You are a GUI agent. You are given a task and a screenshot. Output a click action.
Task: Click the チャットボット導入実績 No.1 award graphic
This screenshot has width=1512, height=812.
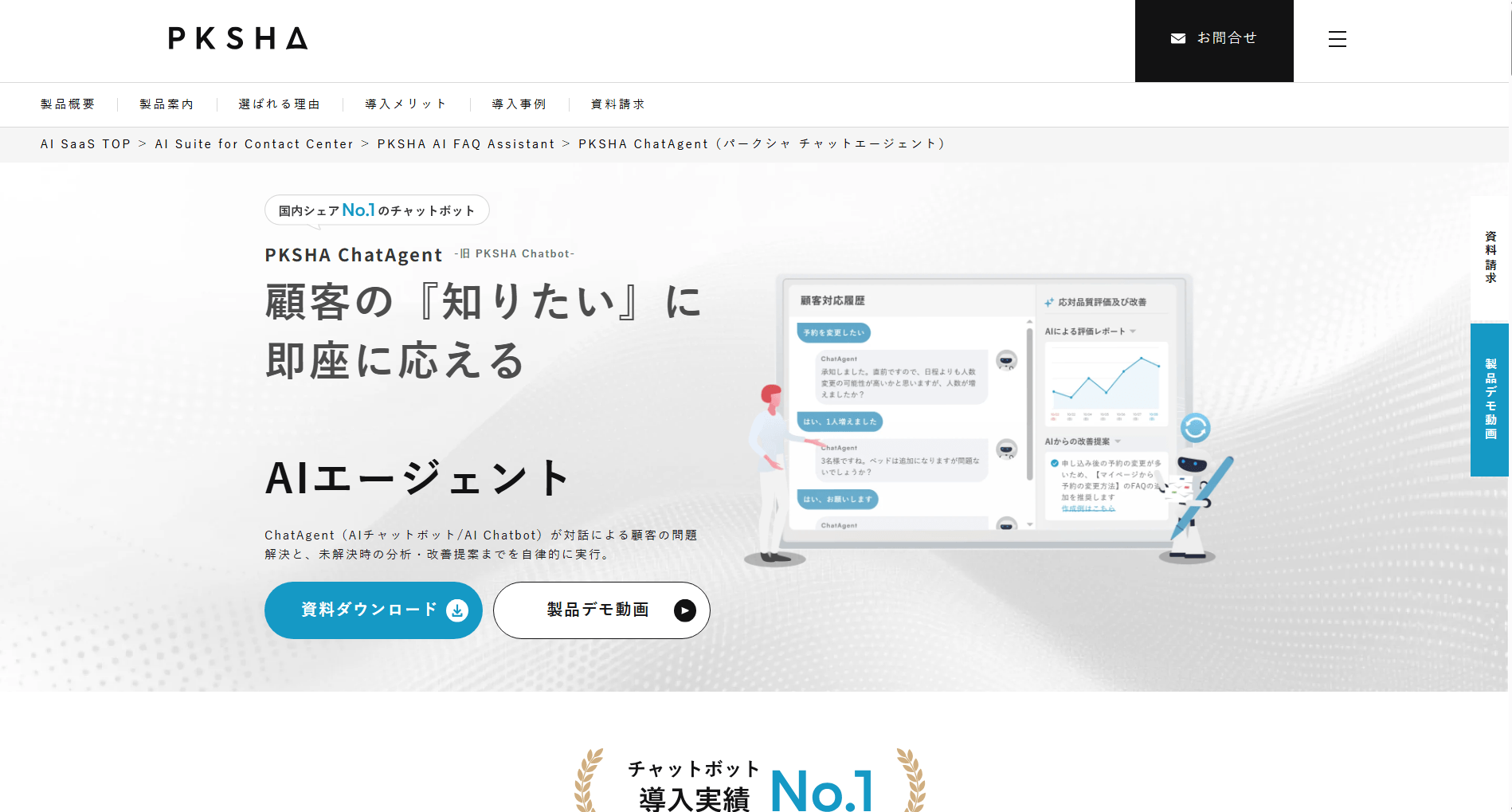coord(750,782)
